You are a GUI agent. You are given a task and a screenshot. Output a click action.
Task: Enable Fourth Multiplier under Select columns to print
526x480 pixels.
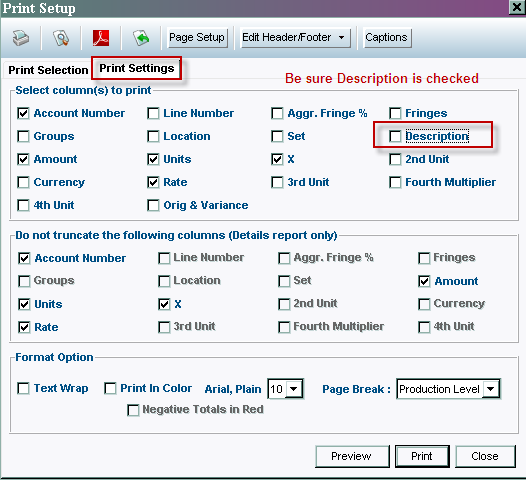click(x=395, y=182)
